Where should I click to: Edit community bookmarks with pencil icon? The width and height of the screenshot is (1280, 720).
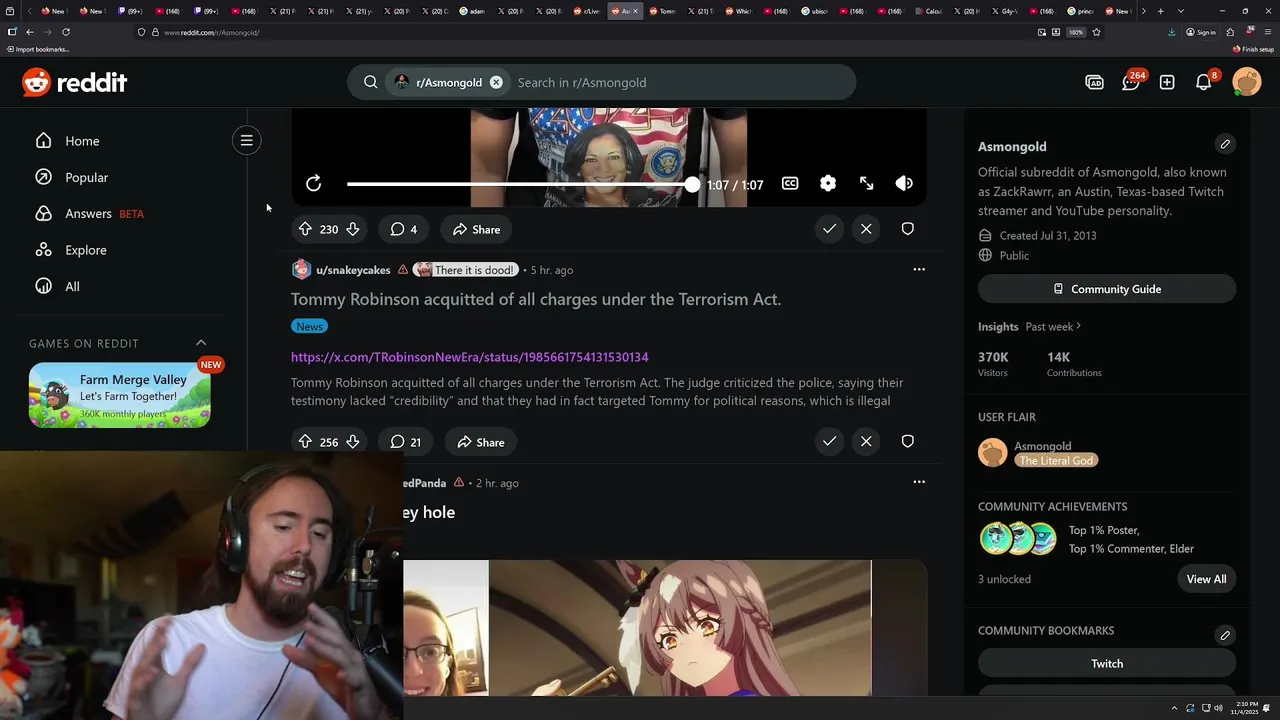(x=1225, y=635)
